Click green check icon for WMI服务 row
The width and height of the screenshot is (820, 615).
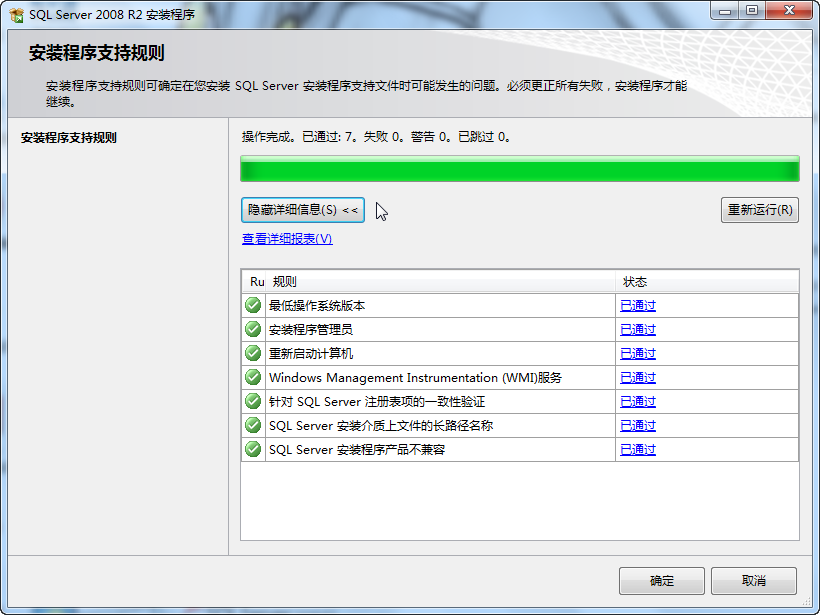click(253, 377)
